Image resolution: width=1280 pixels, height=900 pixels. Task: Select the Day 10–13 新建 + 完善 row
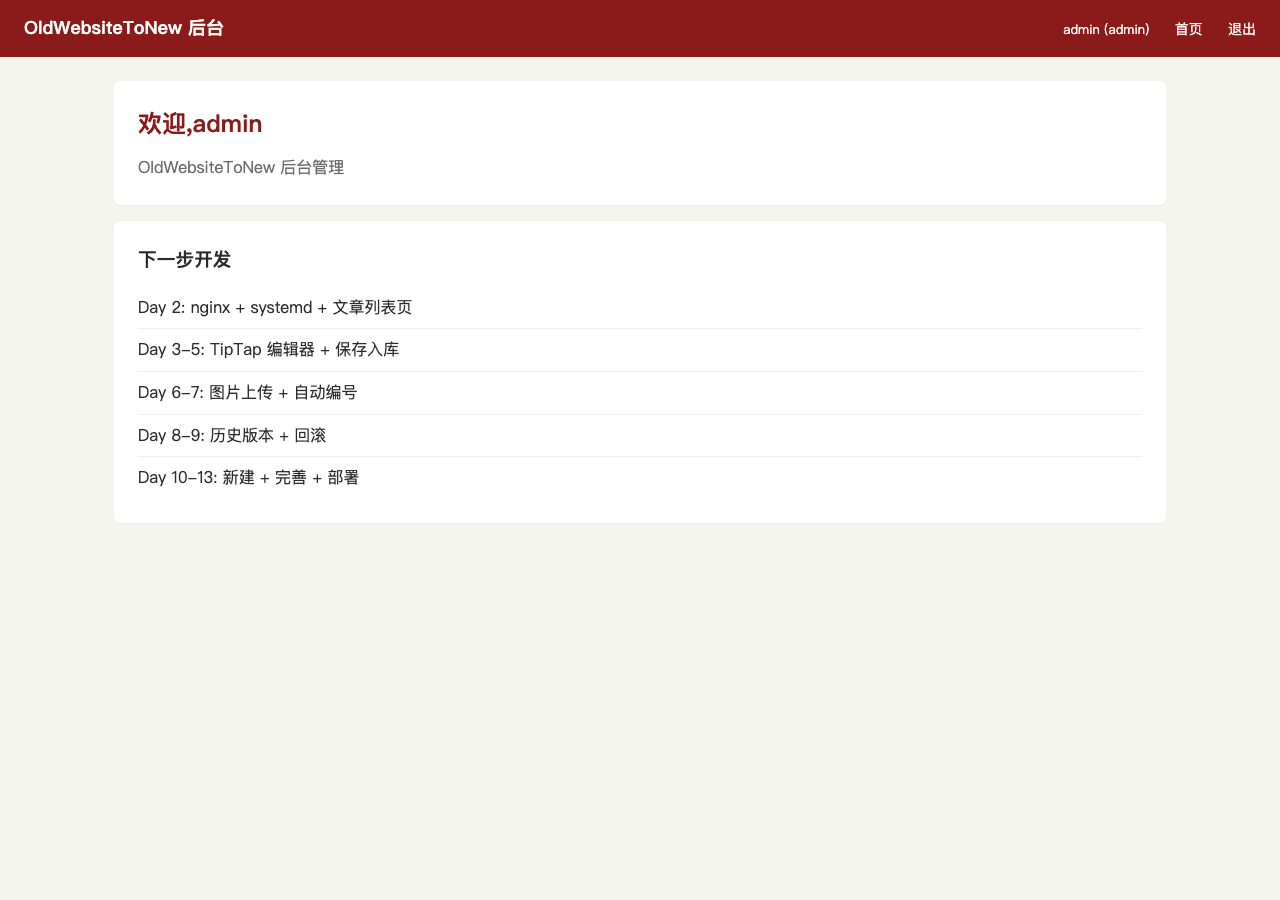[640, 478]
